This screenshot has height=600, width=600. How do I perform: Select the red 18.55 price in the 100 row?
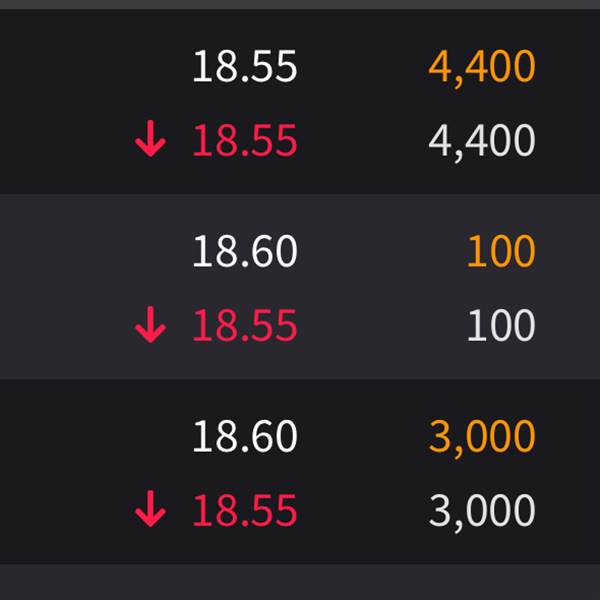tap(244, 326)
